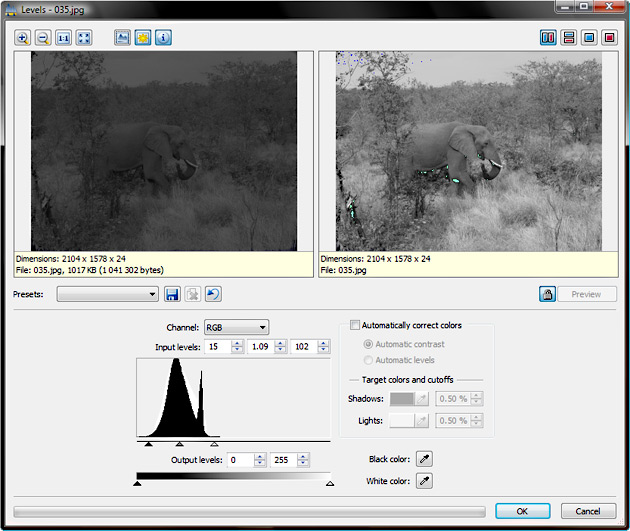The height and width of the screenshot is (531, 630).
Task: Click the Shadows eyedropper icon
Action: pos(421,399)
